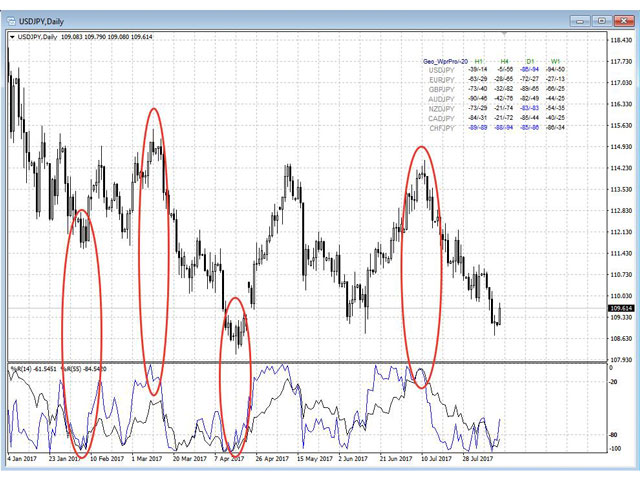
Task: Choose the EURJPY row in the dashboard
Action: [439, 80]
